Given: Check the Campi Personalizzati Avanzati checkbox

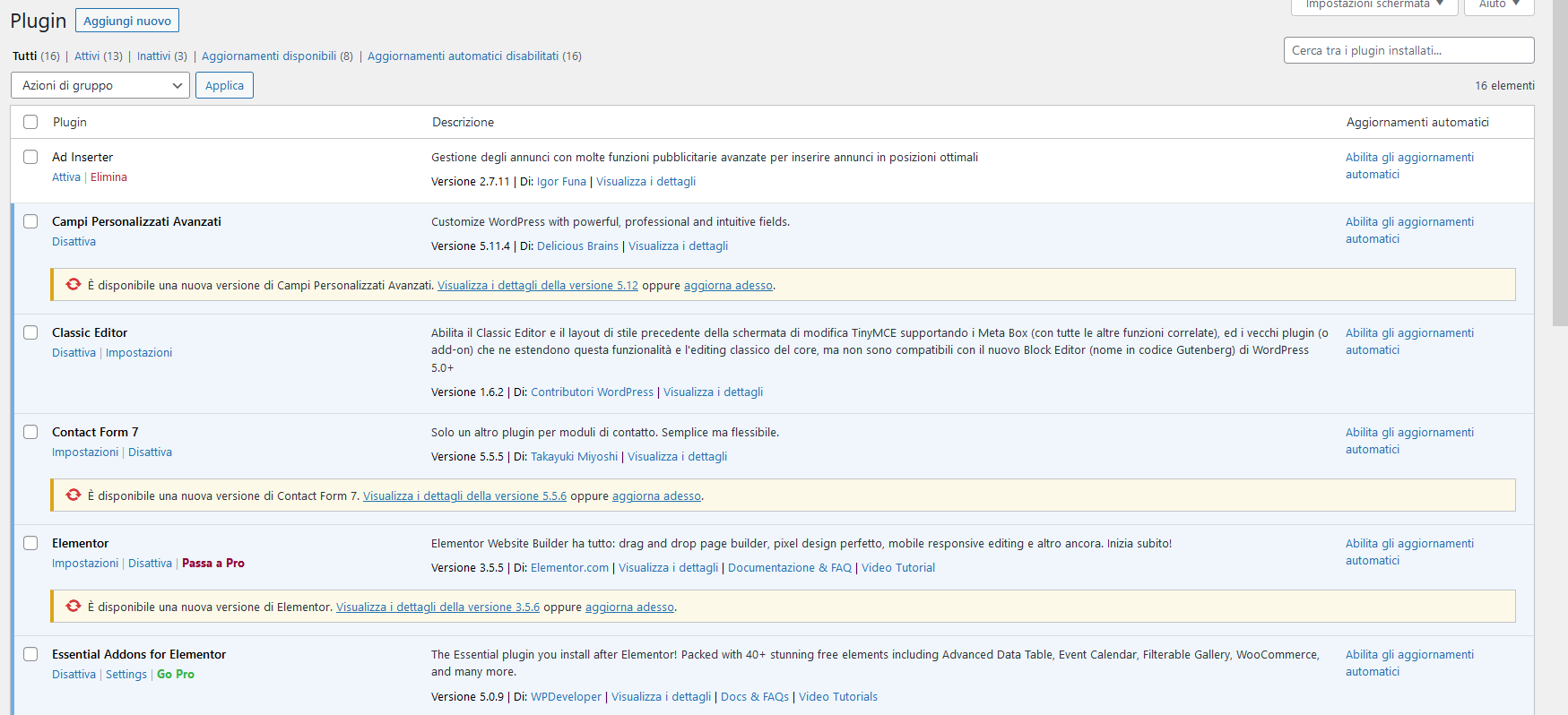Looking at the screenshot, I should pyautogui.click(x=30, y=221).
